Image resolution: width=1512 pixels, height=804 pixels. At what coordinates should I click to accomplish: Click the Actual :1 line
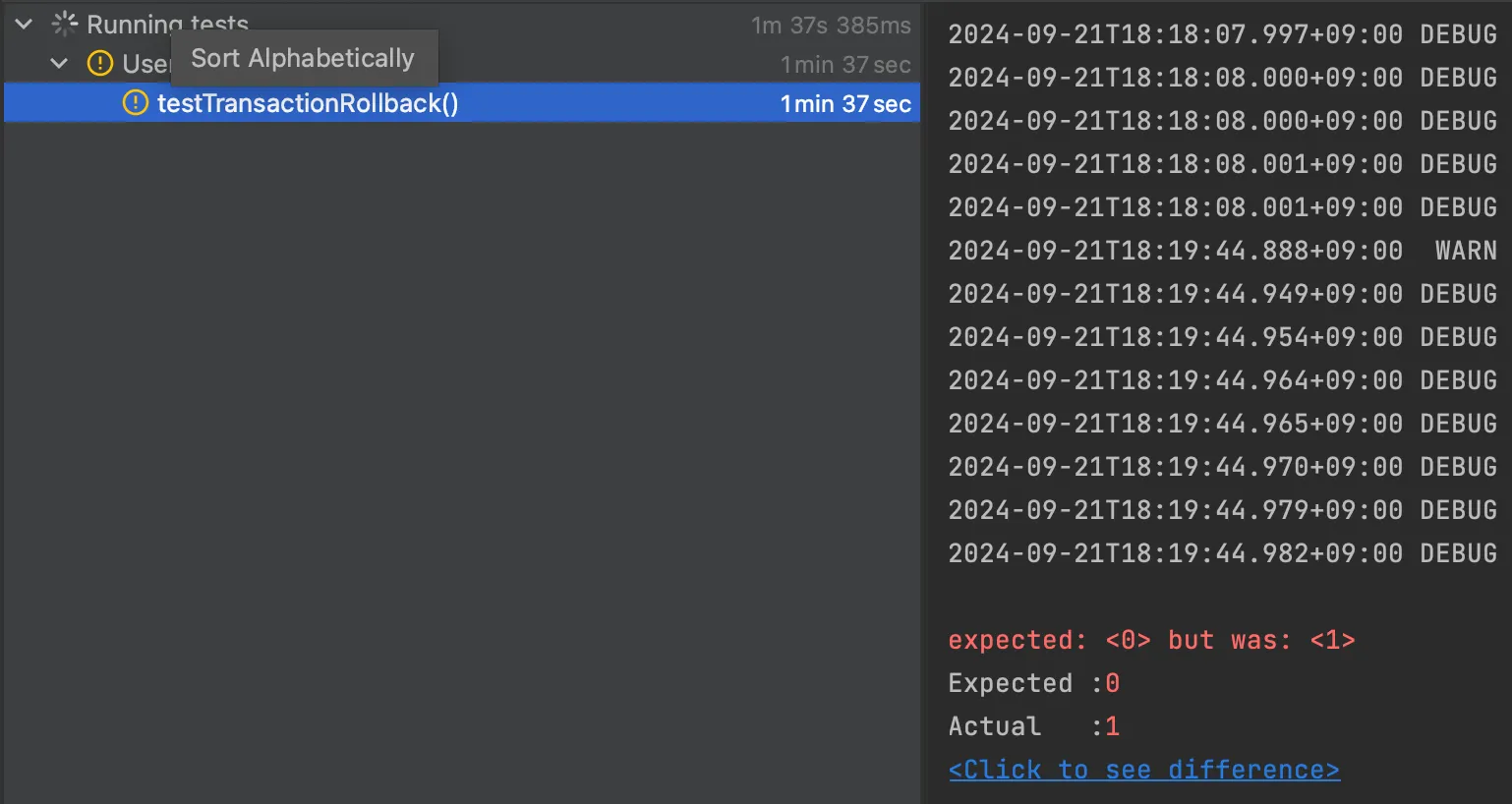point(1033,726)
